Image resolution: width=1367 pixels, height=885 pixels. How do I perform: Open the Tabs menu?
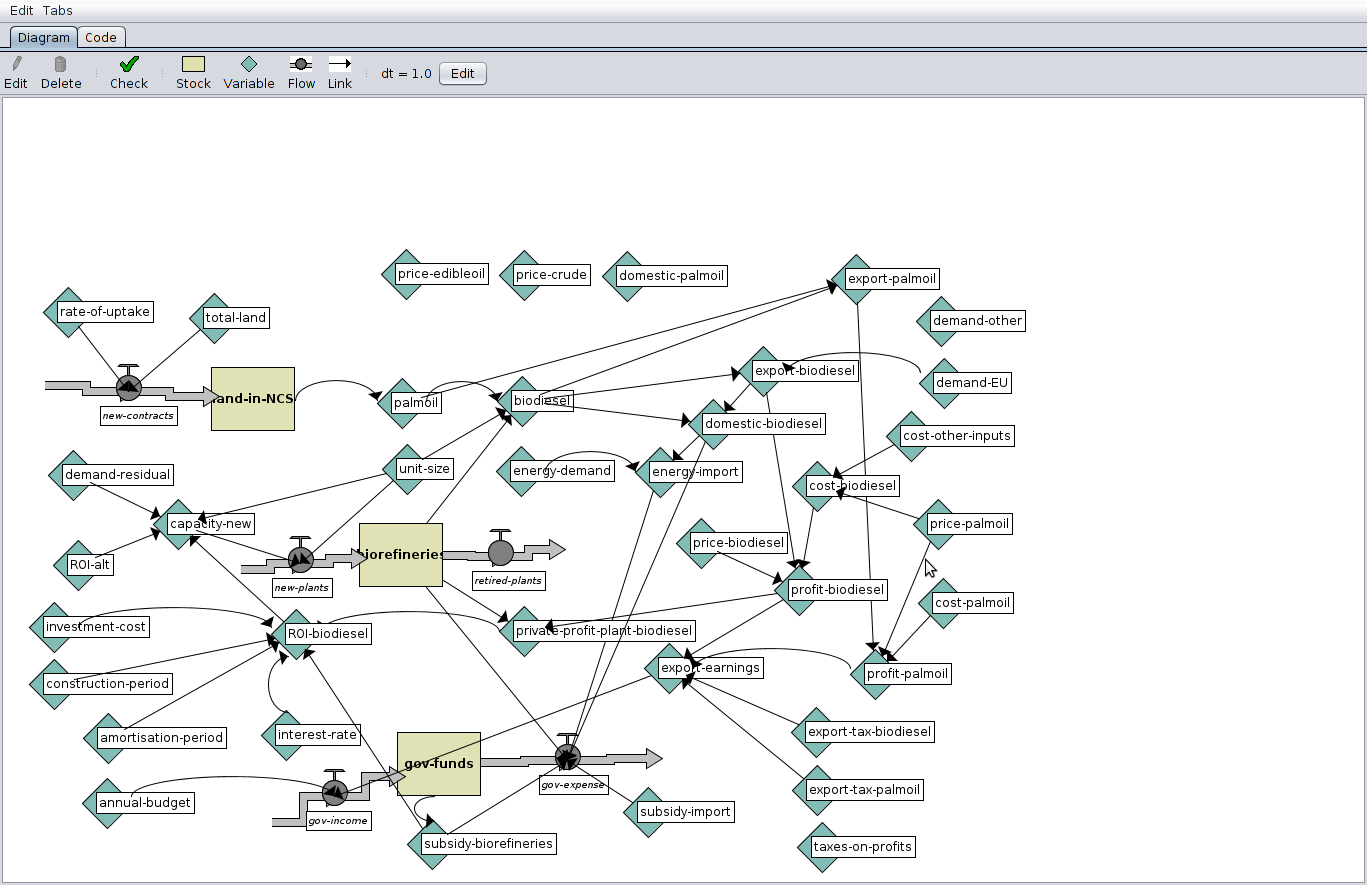[55, 10]
